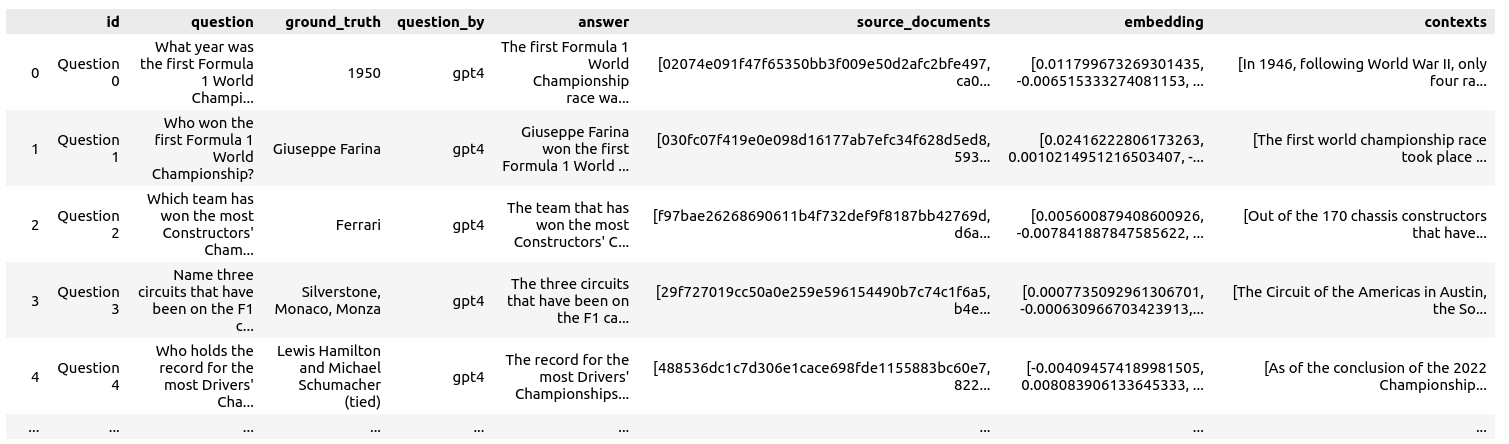Click the 'Giuseppe Farina' ground truth cell
This screenshot has height=444, width=1509.
point(327,149)
